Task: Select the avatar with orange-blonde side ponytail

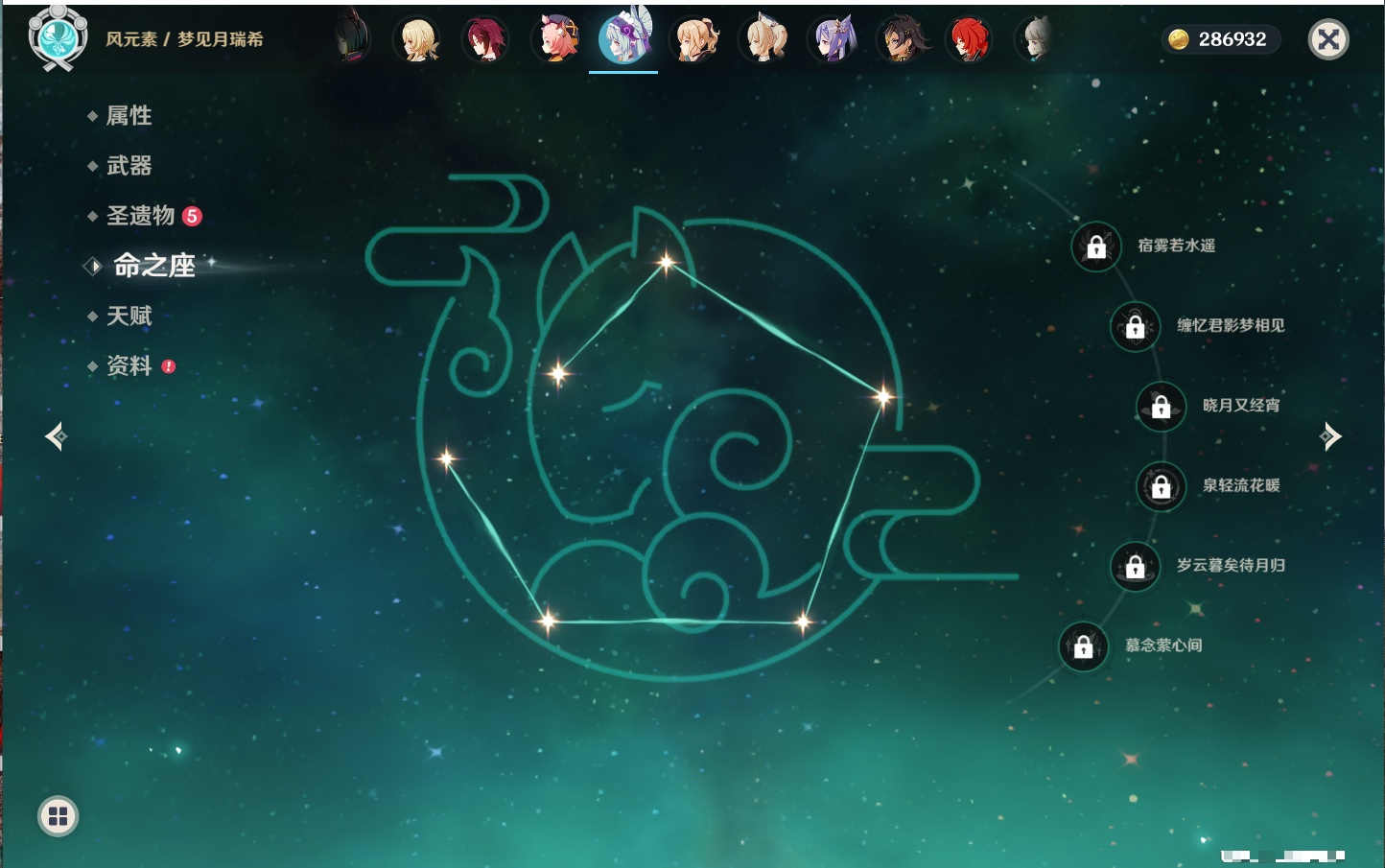Action: (694, 39)
